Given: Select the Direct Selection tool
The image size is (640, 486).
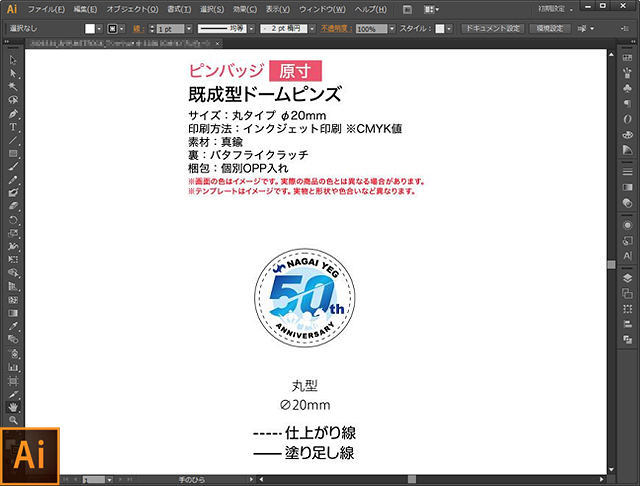Looking at the screenshot, I should click(x=13, y=73).
